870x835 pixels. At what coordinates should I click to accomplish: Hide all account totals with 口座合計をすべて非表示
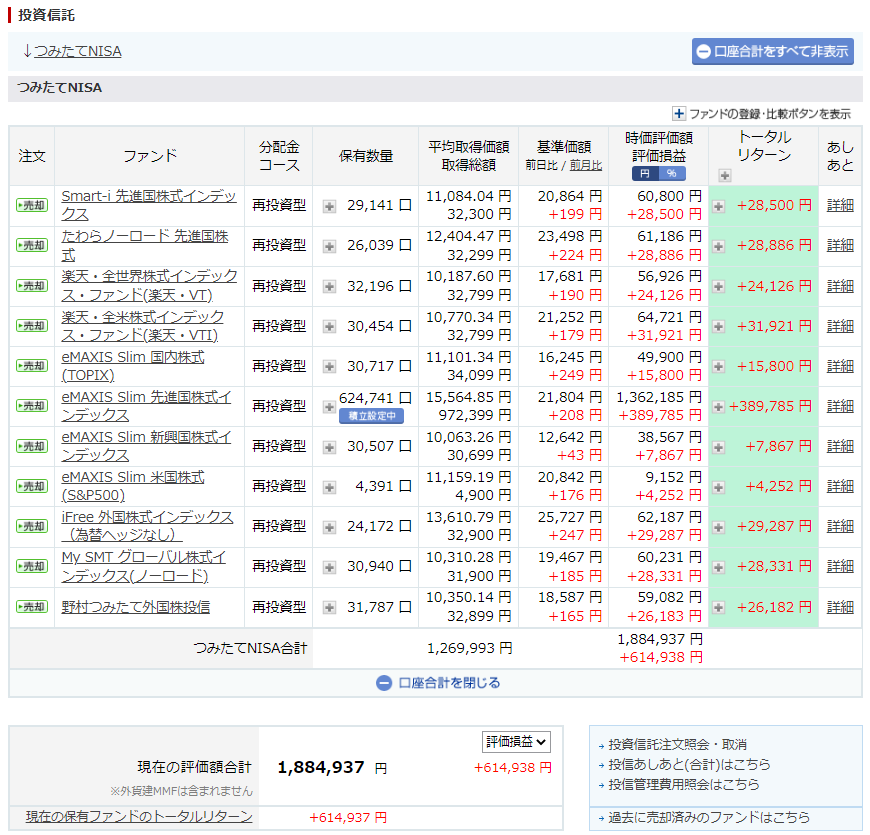[772, 52]
